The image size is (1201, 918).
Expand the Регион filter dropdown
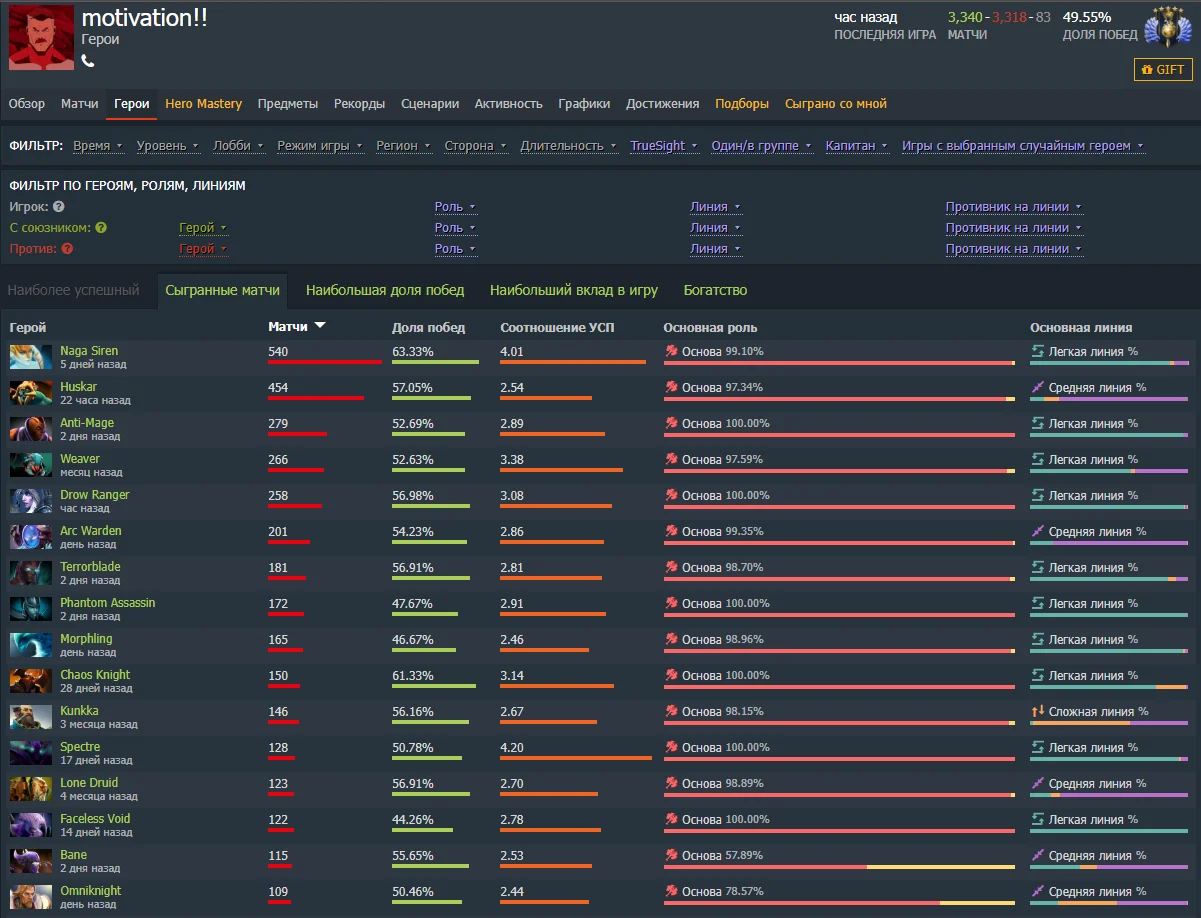(403, 146)
